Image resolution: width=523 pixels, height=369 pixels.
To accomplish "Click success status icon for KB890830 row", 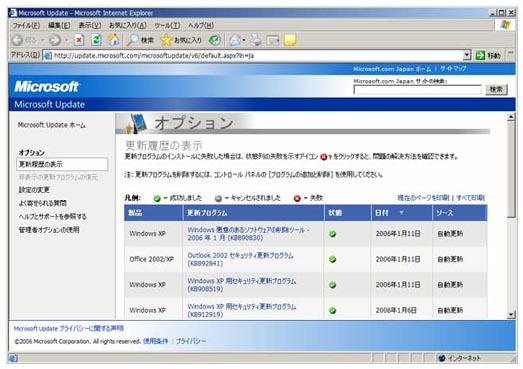I will 332,234.
